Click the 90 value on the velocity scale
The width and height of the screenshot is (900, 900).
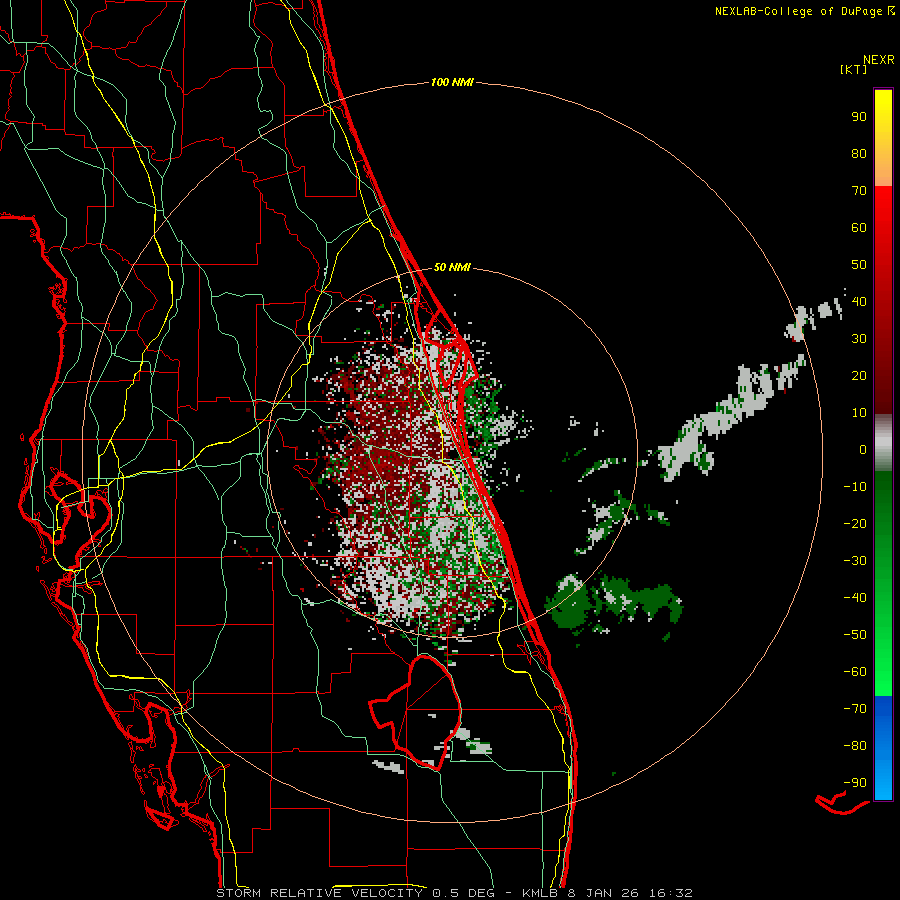[859, 117]
